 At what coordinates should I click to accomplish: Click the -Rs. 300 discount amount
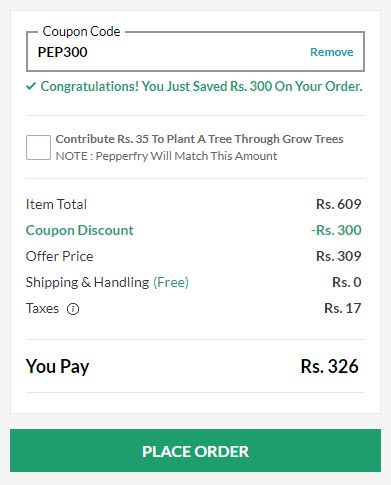336,230
